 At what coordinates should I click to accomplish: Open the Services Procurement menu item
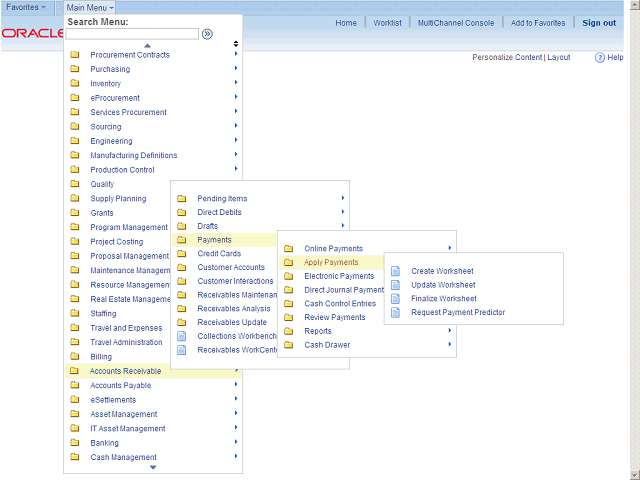pyautogui.click(x=129, y=112)
